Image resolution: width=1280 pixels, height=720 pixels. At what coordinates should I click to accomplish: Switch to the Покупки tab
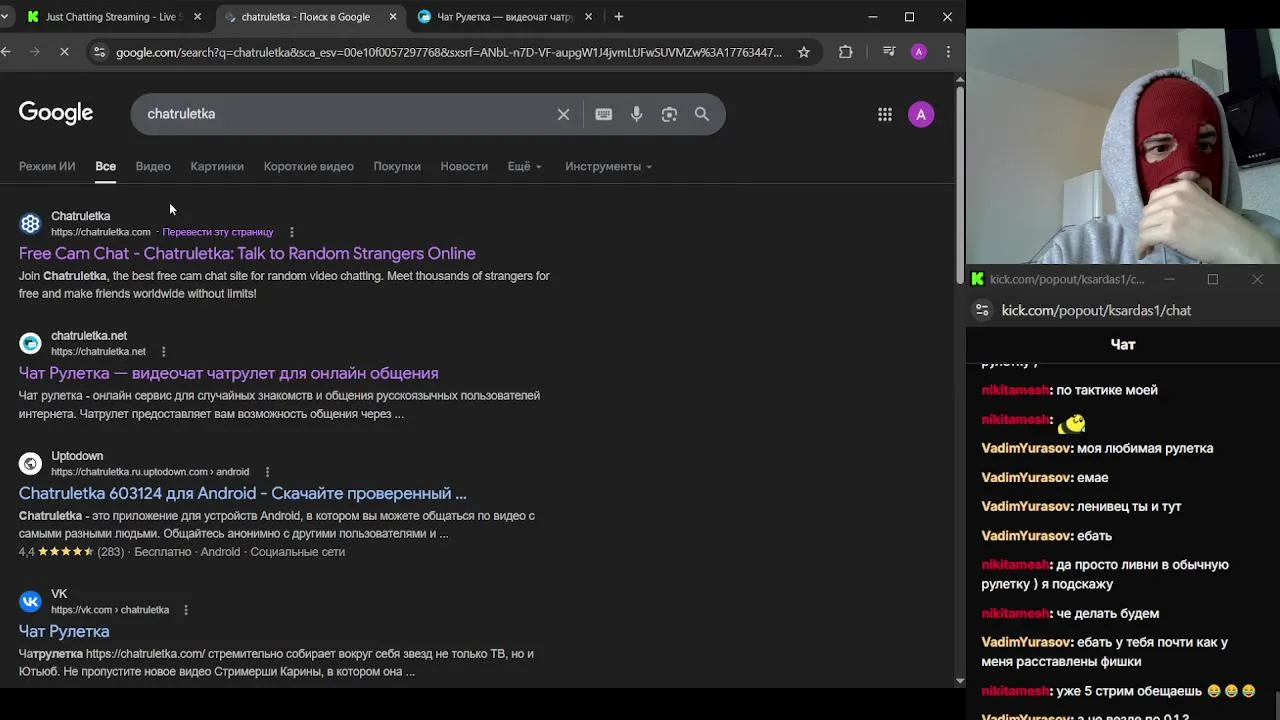[x=397, y=166]
